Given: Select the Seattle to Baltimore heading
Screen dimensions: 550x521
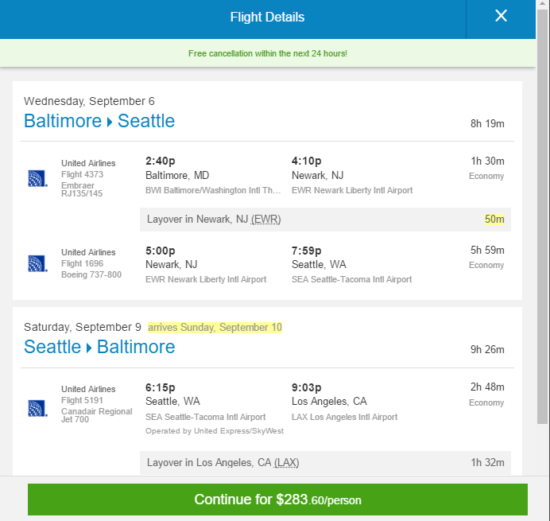Looking at the screenshot, I should coord(99,347).
